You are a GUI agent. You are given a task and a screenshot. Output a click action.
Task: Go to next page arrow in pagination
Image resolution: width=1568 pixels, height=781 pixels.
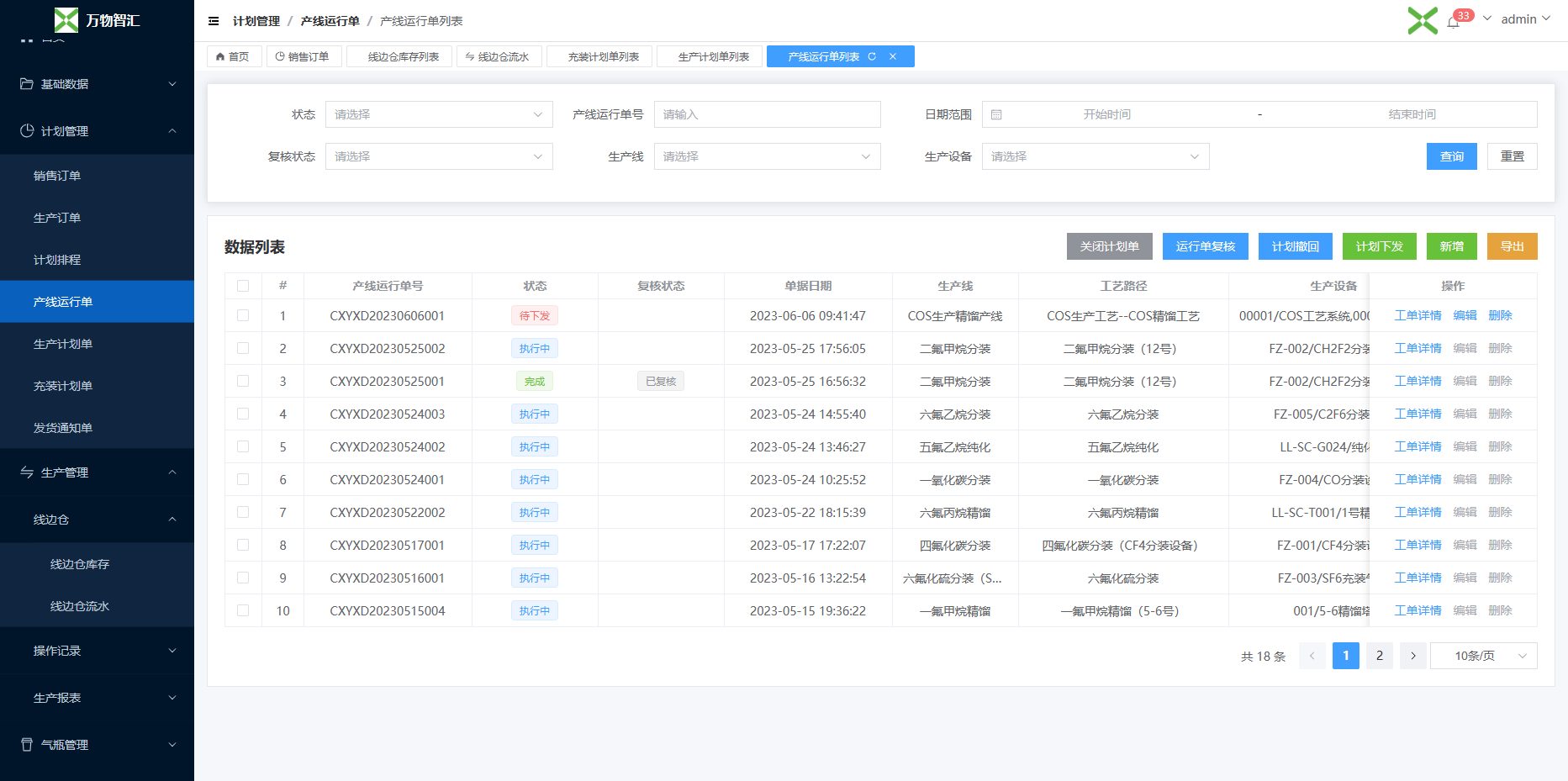point(1412,656)
